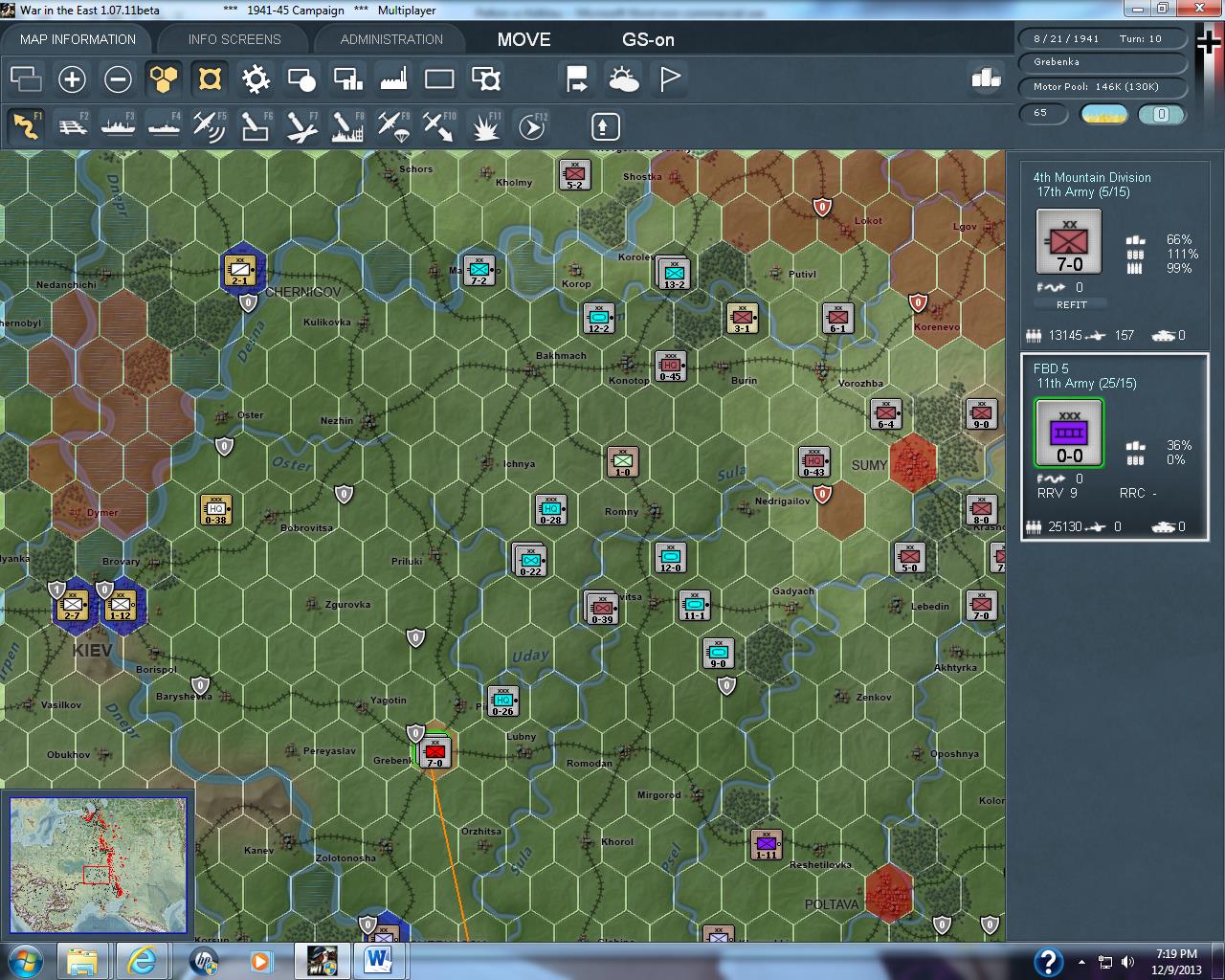
Task: Click the rectangle with bar chart icon
Action: tap(347, 78)
